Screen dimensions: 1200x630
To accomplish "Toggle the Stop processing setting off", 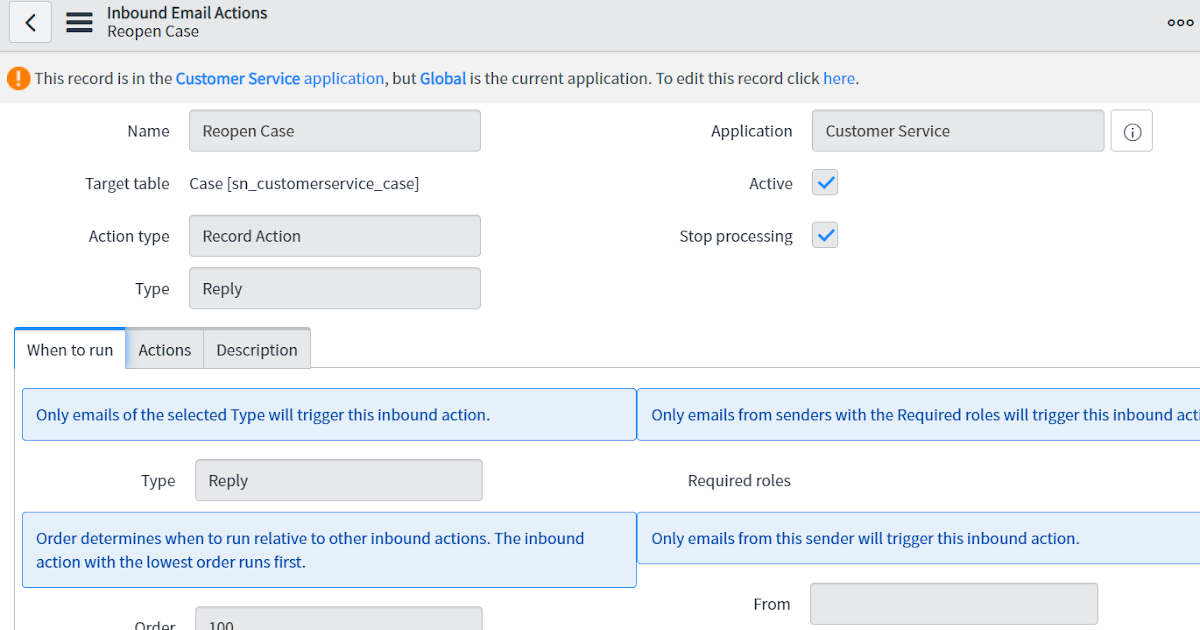I will coord(824,234).
